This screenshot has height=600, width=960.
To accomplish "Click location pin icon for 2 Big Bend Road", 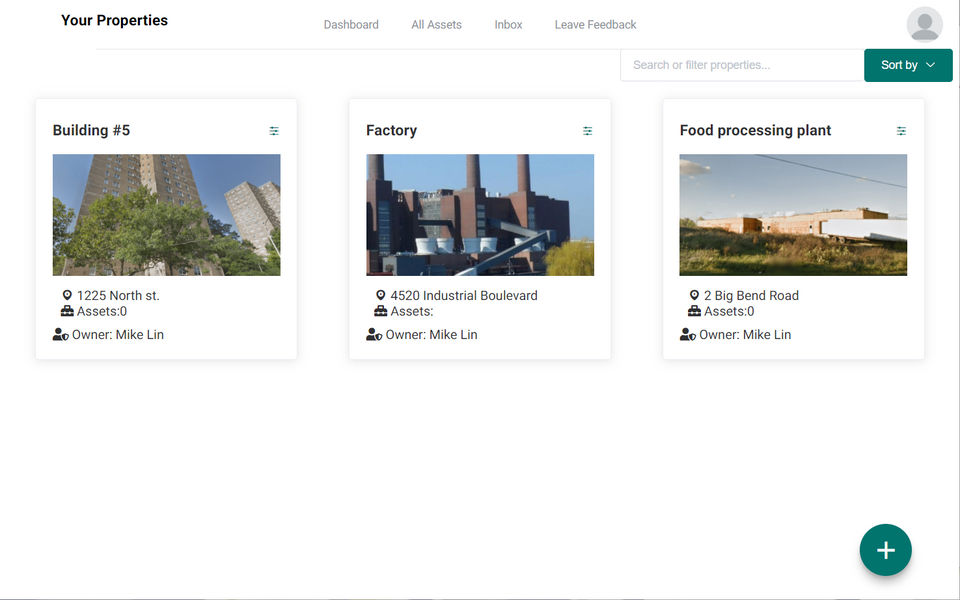I will coord(694,296).
